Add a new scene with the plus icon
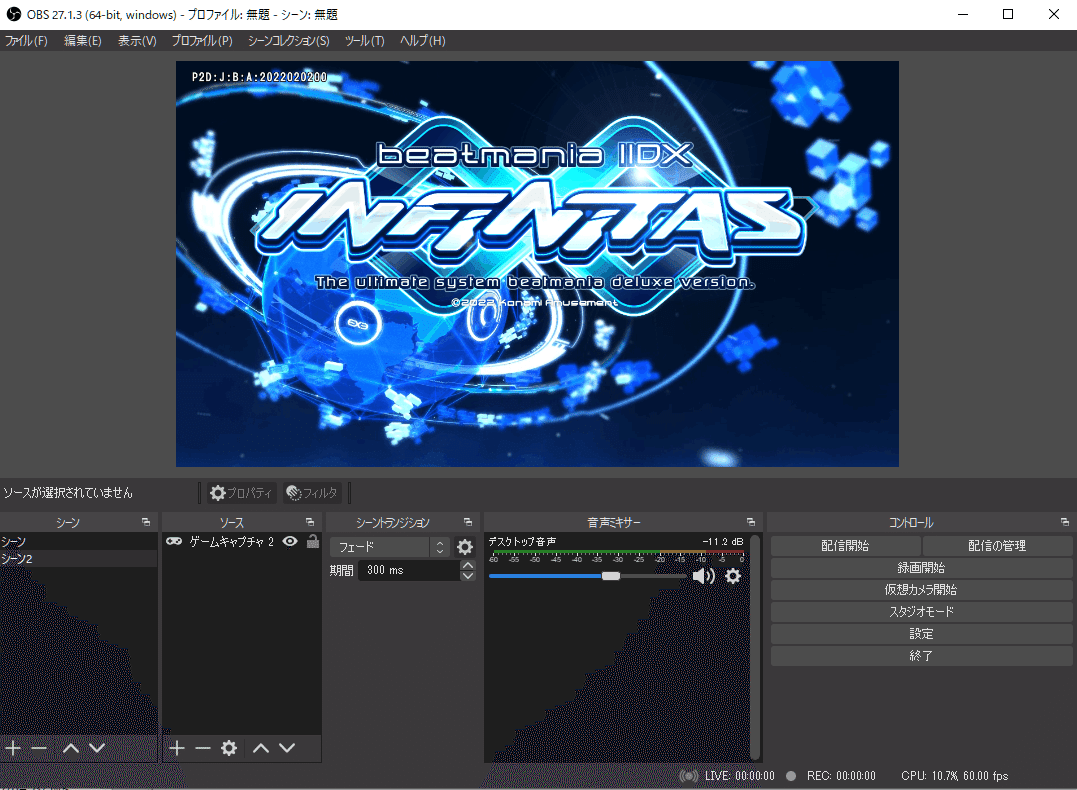The height and width of the screenshot is (790, 1077). (x=13, y=748)
